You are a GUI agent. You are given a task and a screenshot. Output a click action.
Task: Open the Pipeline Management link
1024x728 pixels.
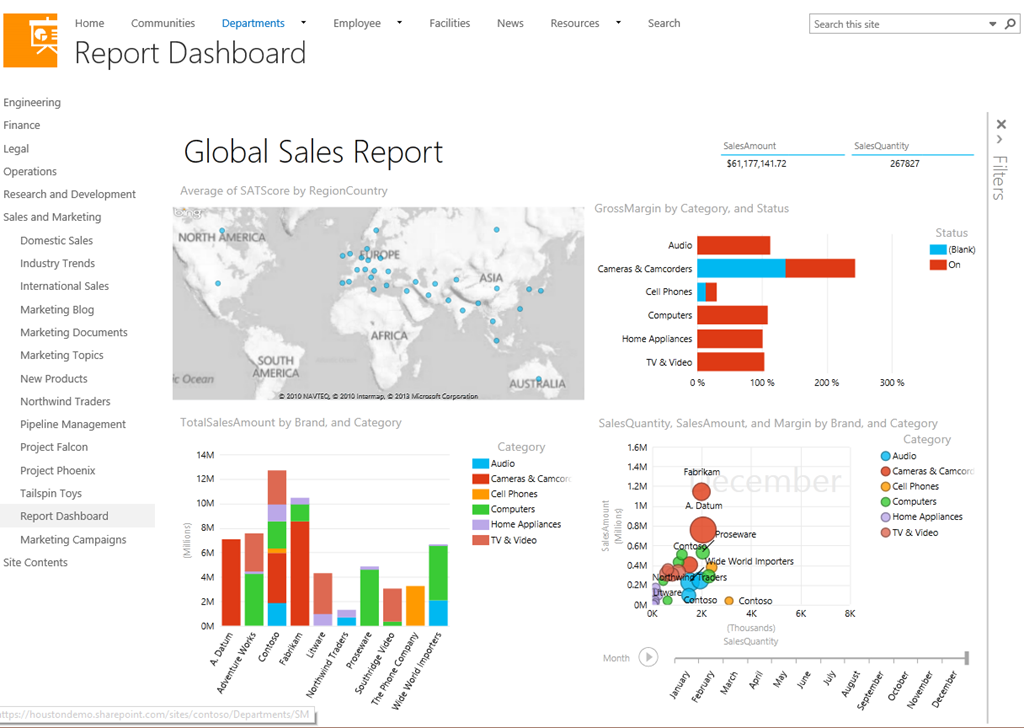click(72, 424)
